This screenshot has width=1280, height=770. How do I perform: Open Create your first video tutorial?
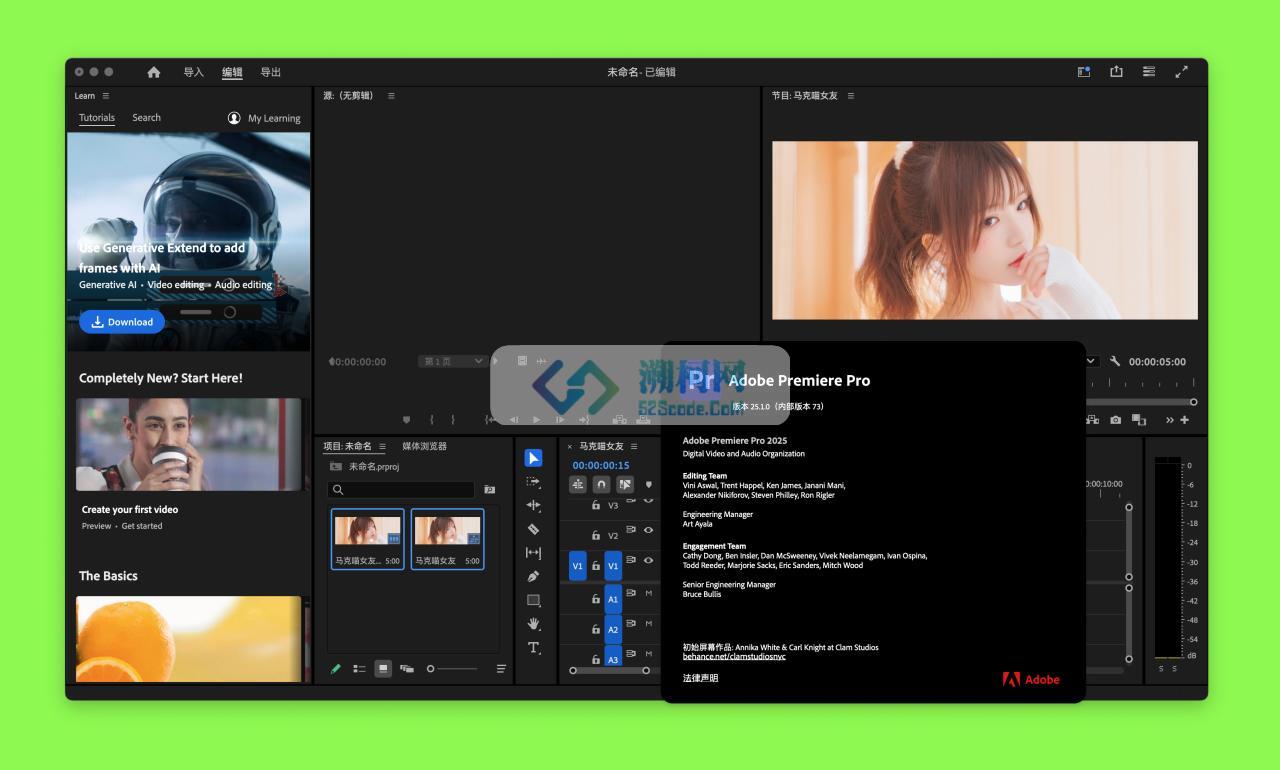coord(189,445)
